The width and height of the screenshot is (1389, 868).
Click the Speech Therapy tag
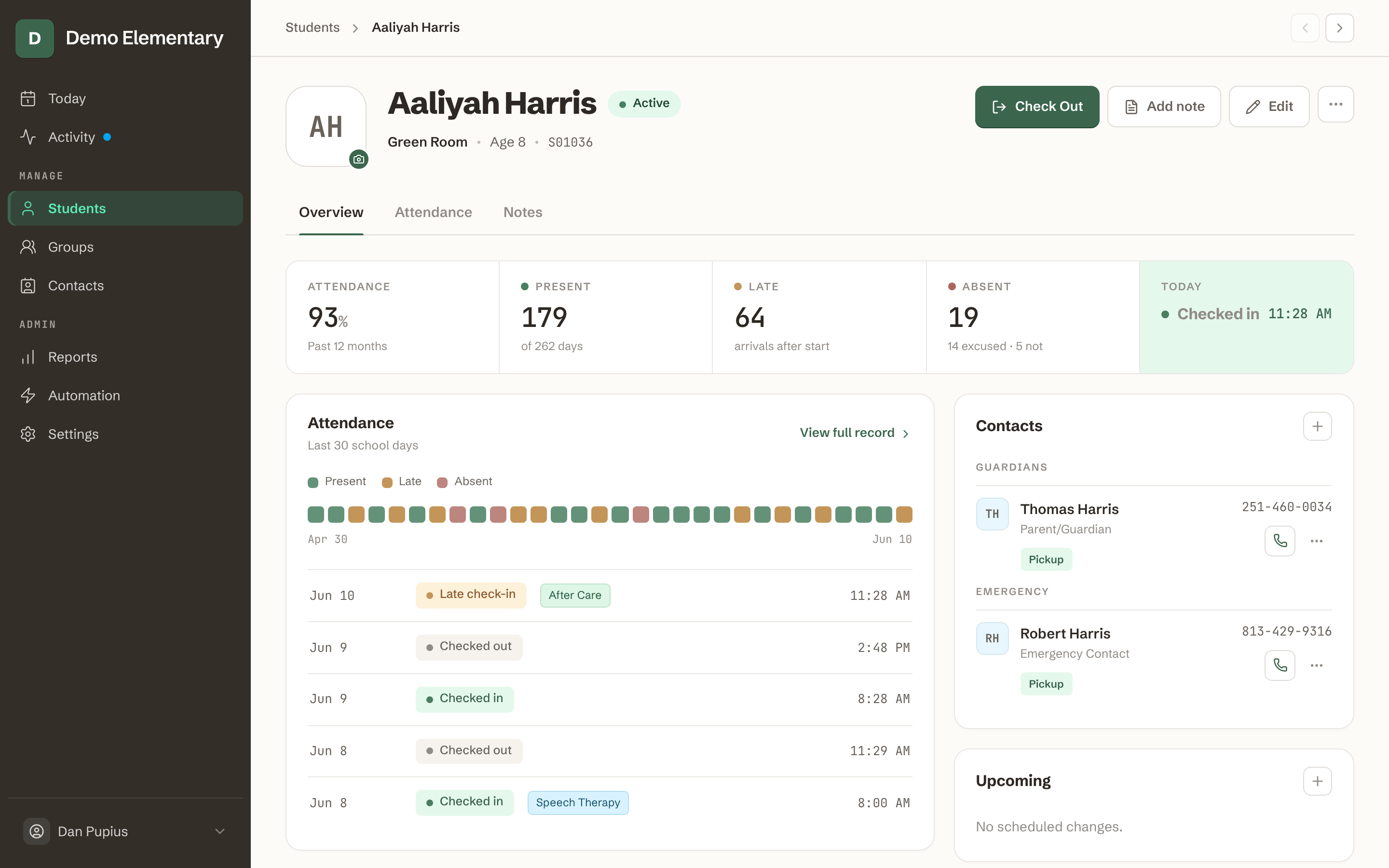[x=578, y=802]
